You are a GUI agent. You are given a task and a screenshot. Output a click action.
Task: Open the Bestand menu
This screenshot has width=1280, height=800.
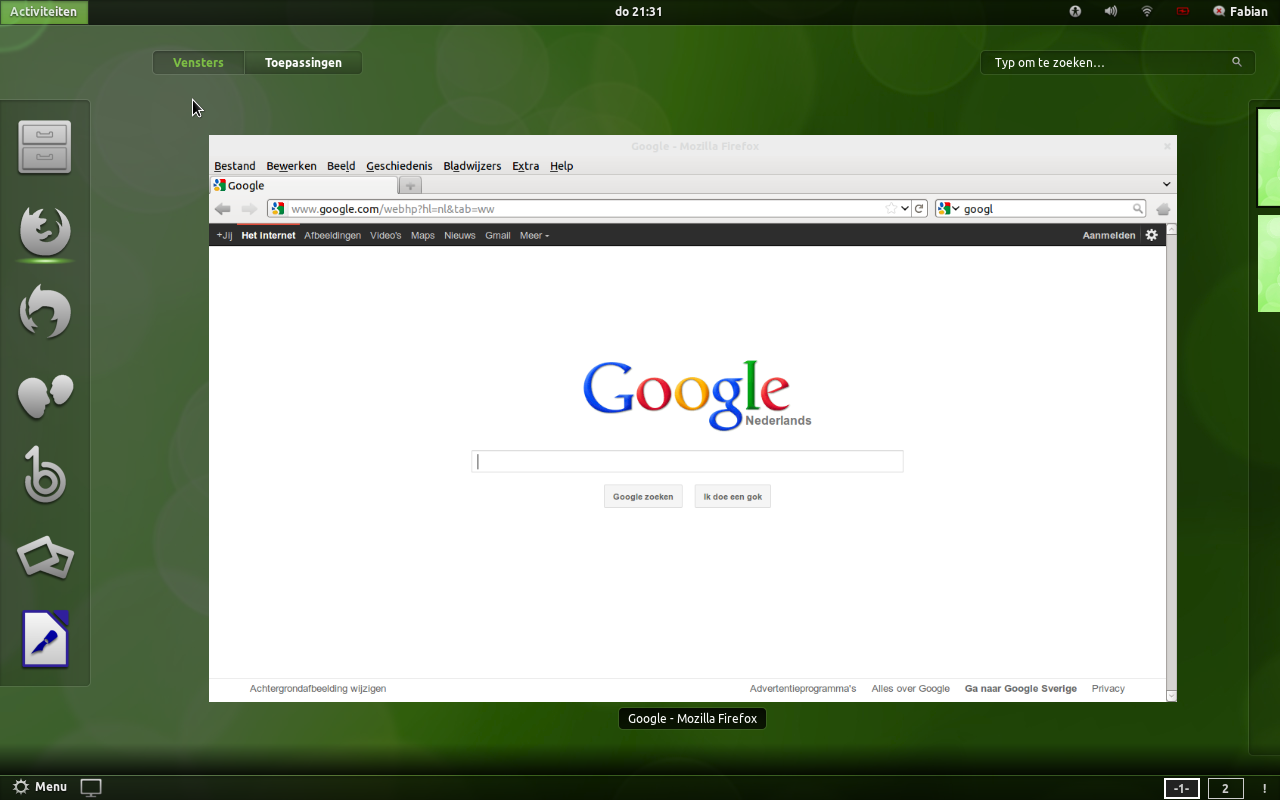(x=235, y=166)
